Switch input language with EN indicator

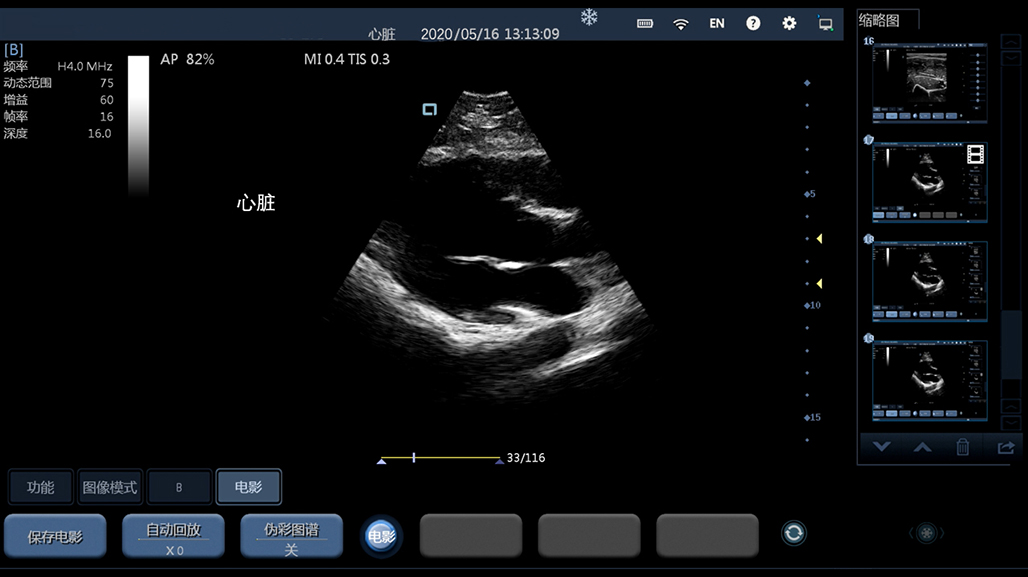(717, 23)
